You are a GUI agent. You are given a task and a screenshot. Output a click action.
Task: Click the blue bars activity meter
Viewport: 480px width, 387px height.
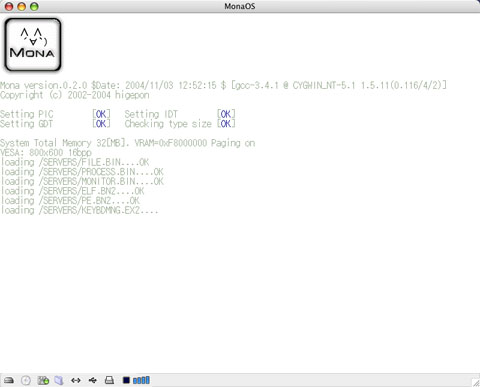coord(141,380)
